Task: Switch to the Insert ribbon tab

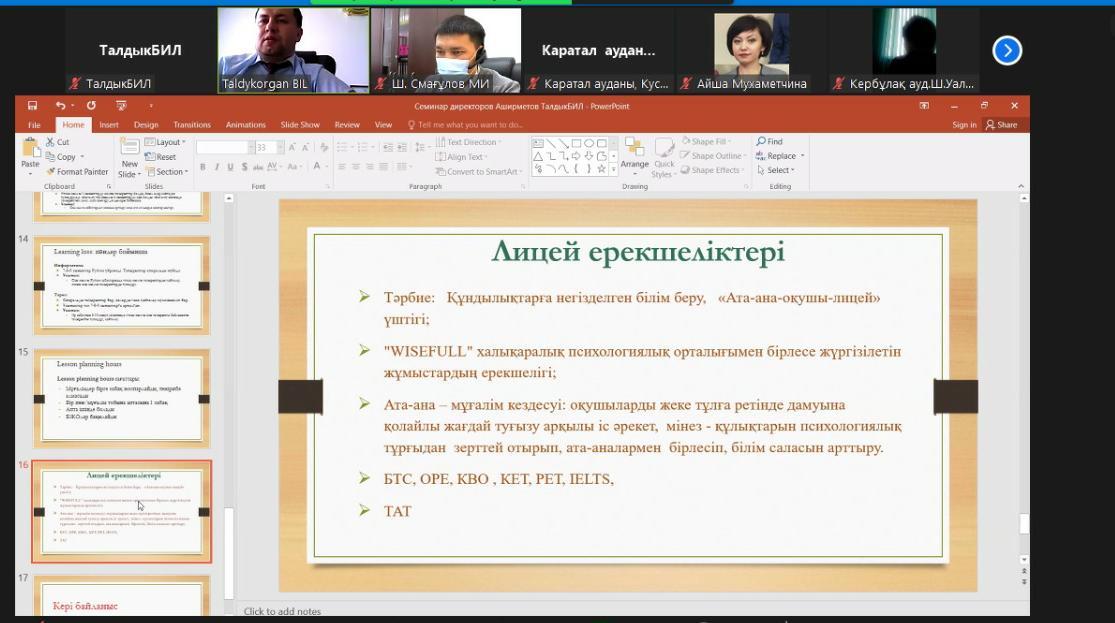Action: pyautogui.click(x=109, y=124)
